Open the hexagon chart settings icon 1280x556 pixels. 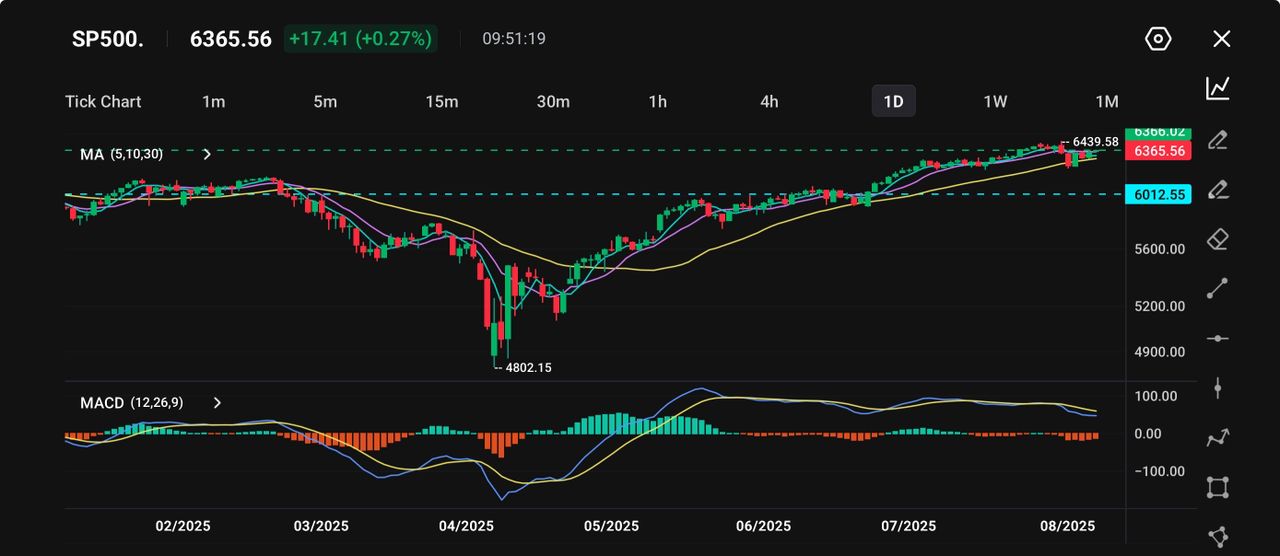pyautogui.click(x=1158, y=39)
